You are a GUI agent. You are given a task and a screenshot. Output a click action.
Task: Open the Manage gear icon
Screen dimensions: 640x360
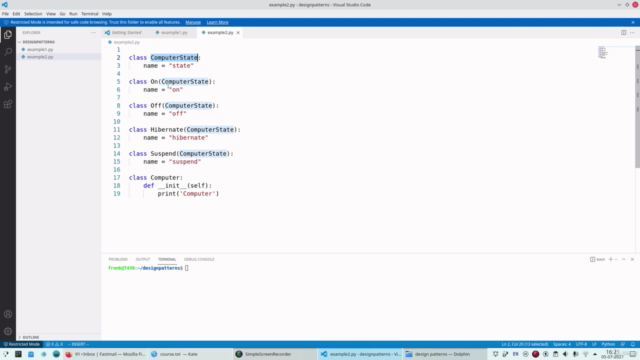point(8,331)
